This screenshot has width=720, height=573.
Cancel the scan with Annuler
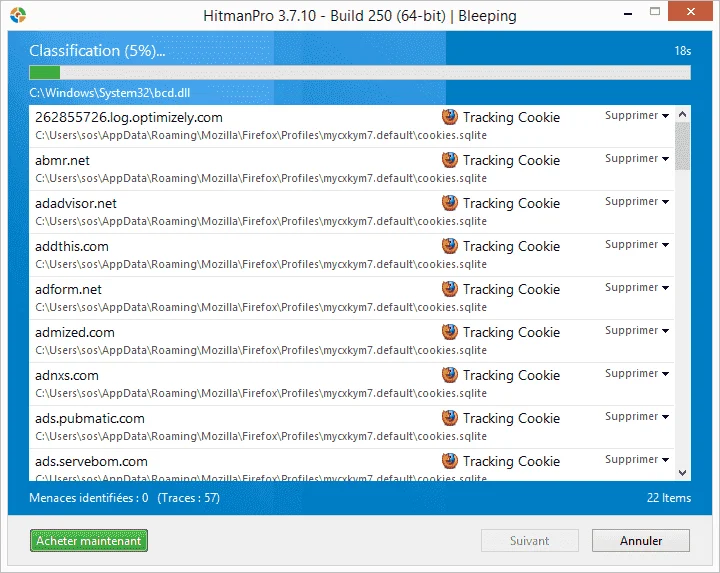pyautogui.click(x=641, y=540)
